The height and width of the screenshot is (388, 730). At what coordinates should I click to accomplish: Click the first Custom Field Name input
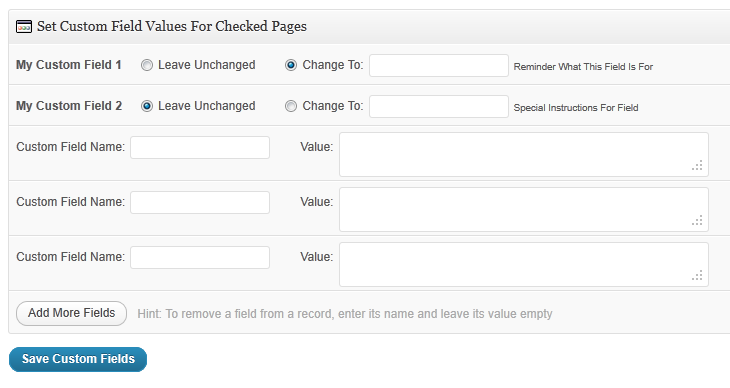click(200, 147)
